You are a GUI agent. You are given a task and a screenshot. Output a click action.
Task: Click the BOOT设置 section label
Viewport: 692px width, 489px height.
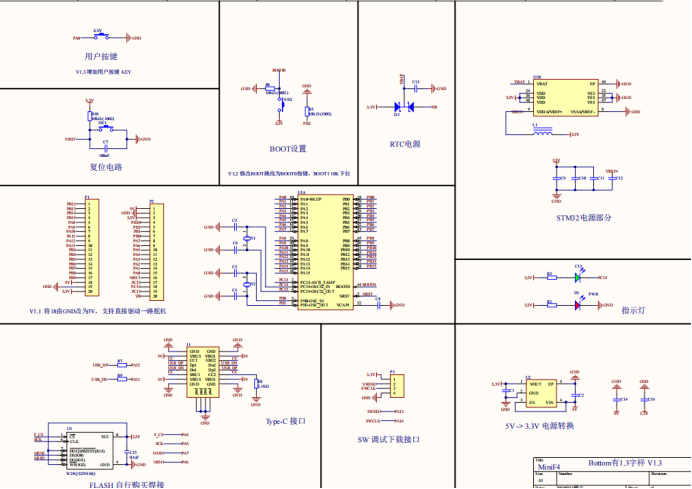288,149
